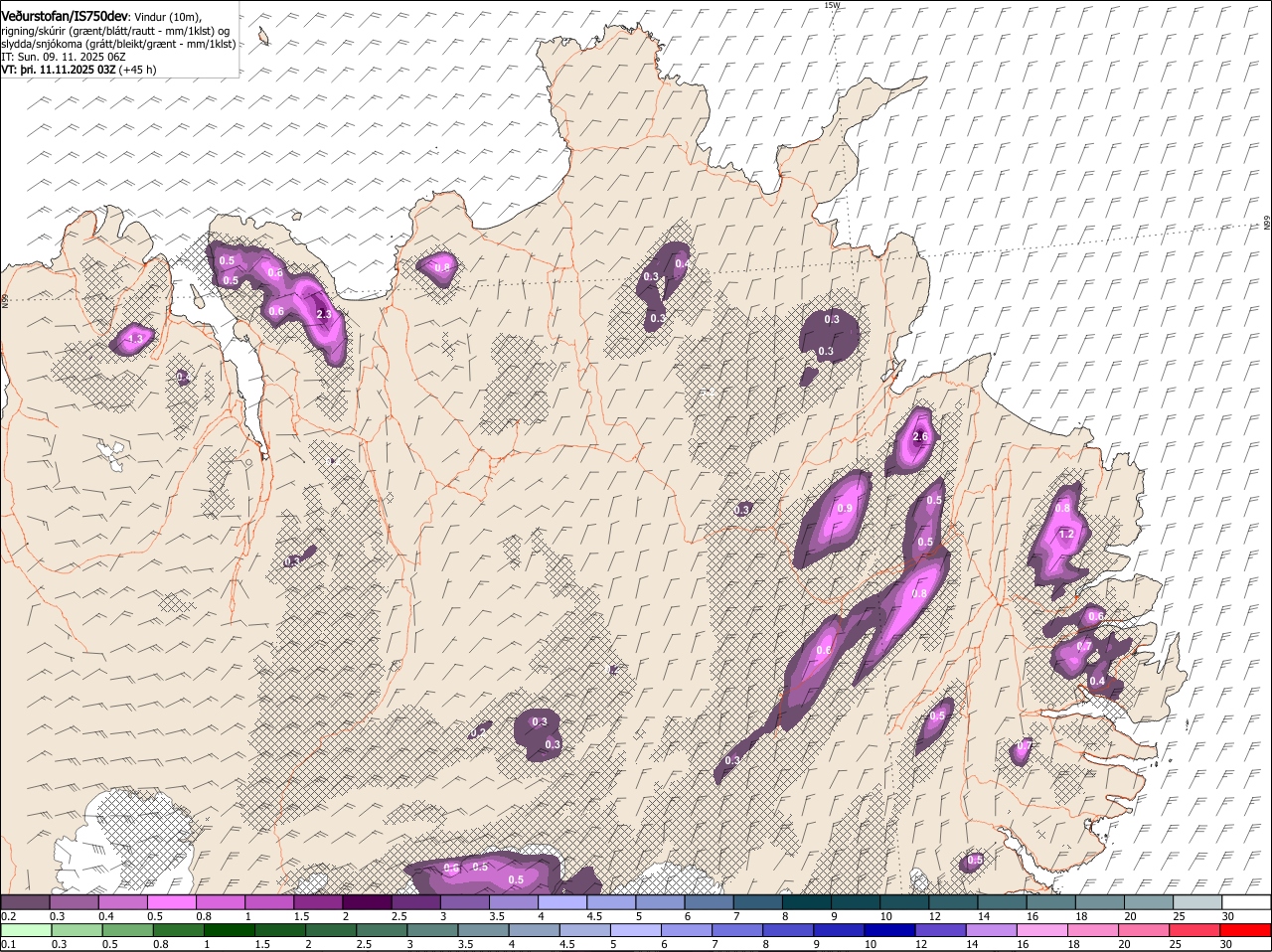The image size is (1272, 952).
Task: Click the 12 label in the top legend row
Action: tap(934, 916)
